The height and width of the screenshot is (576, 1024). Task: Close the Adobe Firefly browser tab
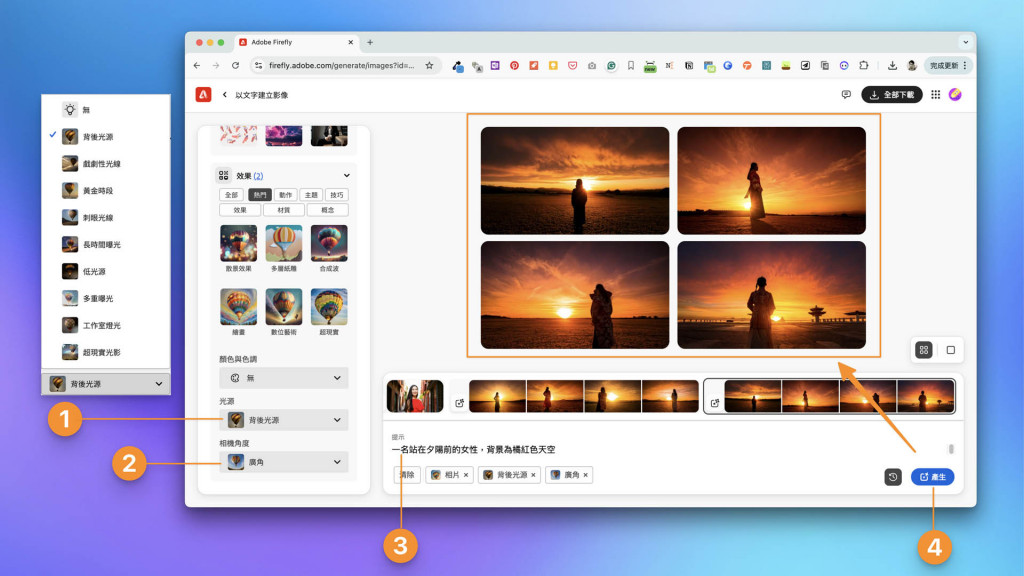(351, 42)
